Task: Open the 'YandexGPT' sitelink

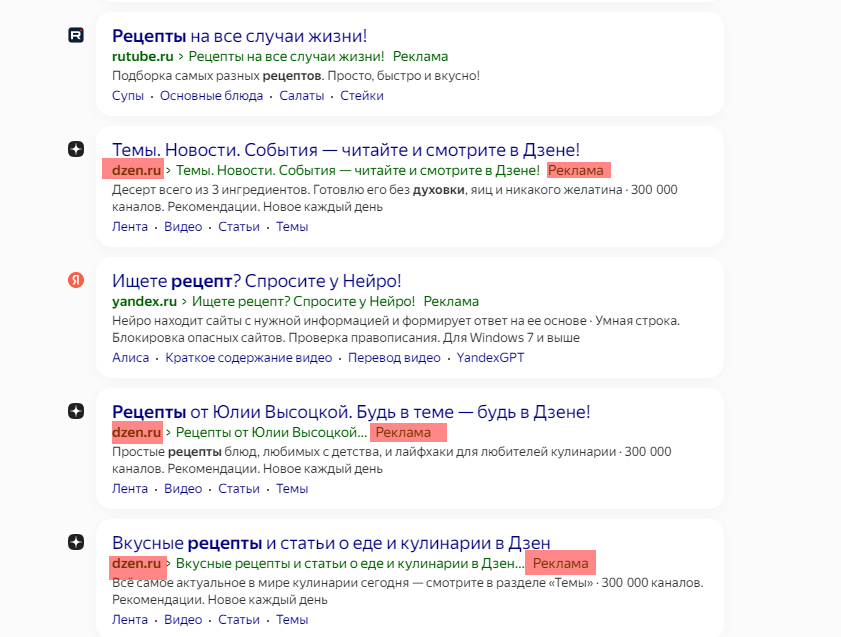Action: point(490,358)
